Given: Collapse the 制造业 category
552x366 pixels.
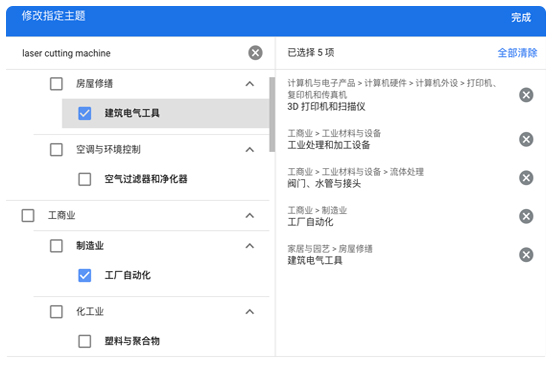Looking at the screenshot, I should point(250,246).
